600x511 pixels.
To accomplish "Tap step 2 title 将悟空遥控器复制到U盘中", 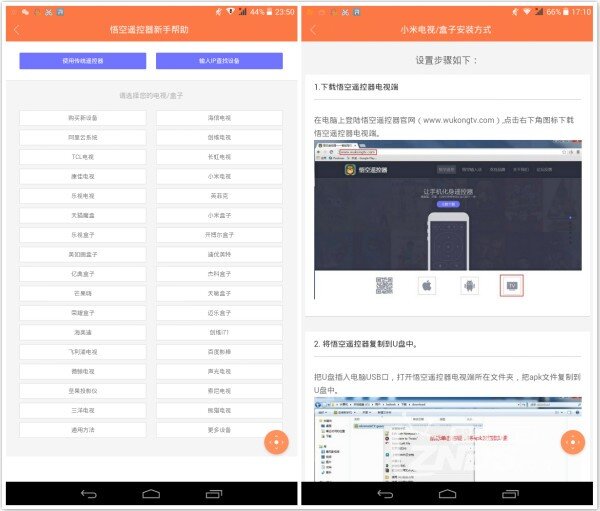I will [365, 344].
